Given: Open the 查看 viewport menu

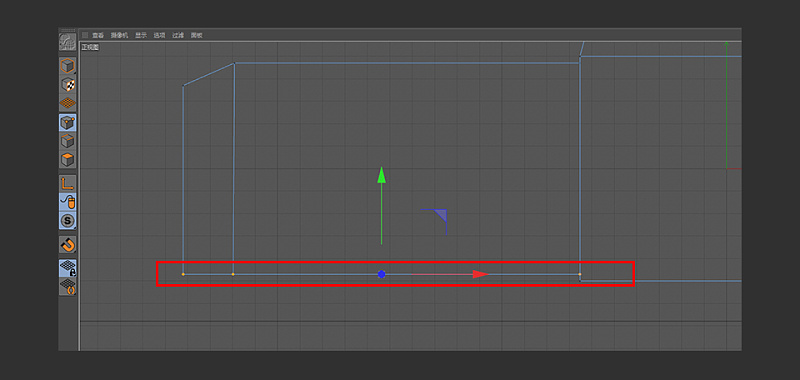Looking at the screenshot, I should 98,35.
